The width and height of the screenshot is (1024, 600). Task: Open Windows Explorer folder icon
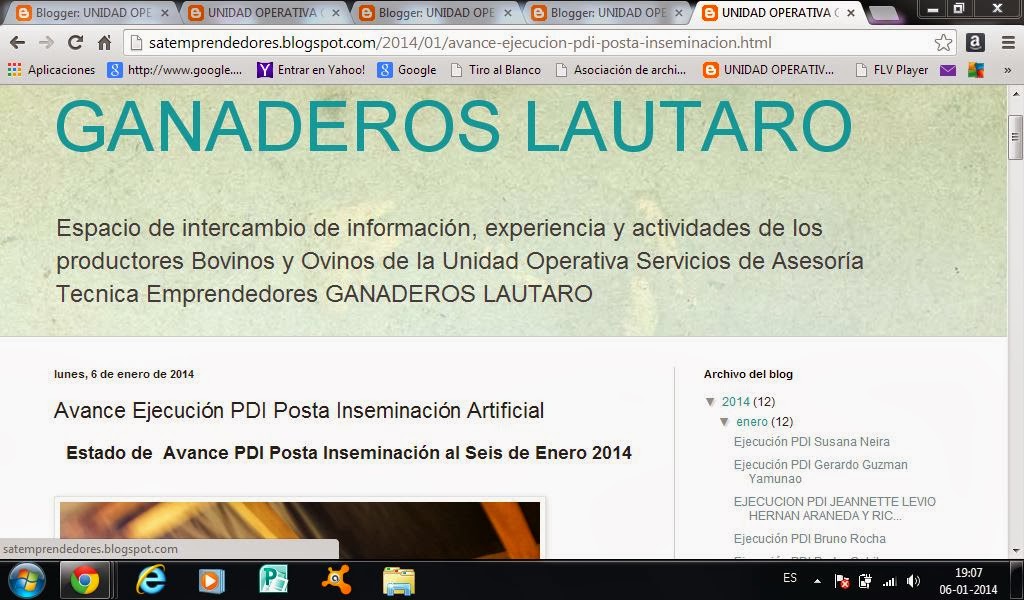point(398,580)
